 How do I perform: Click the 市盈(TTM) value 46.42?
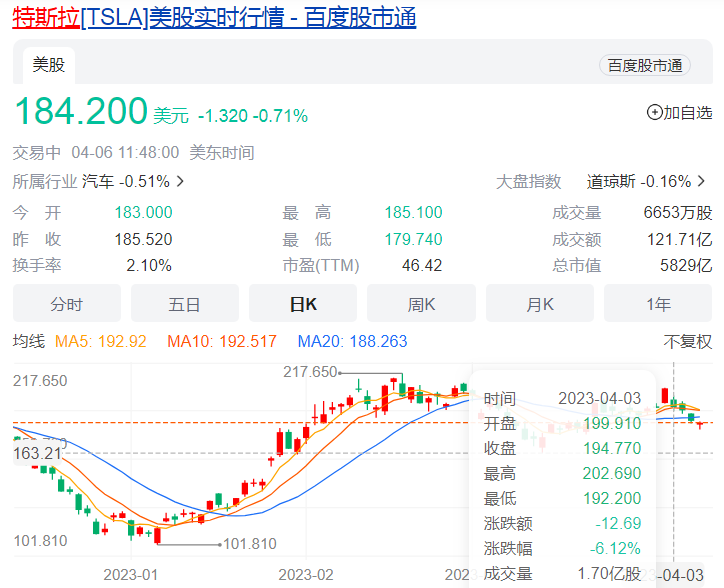pos(422,265)
